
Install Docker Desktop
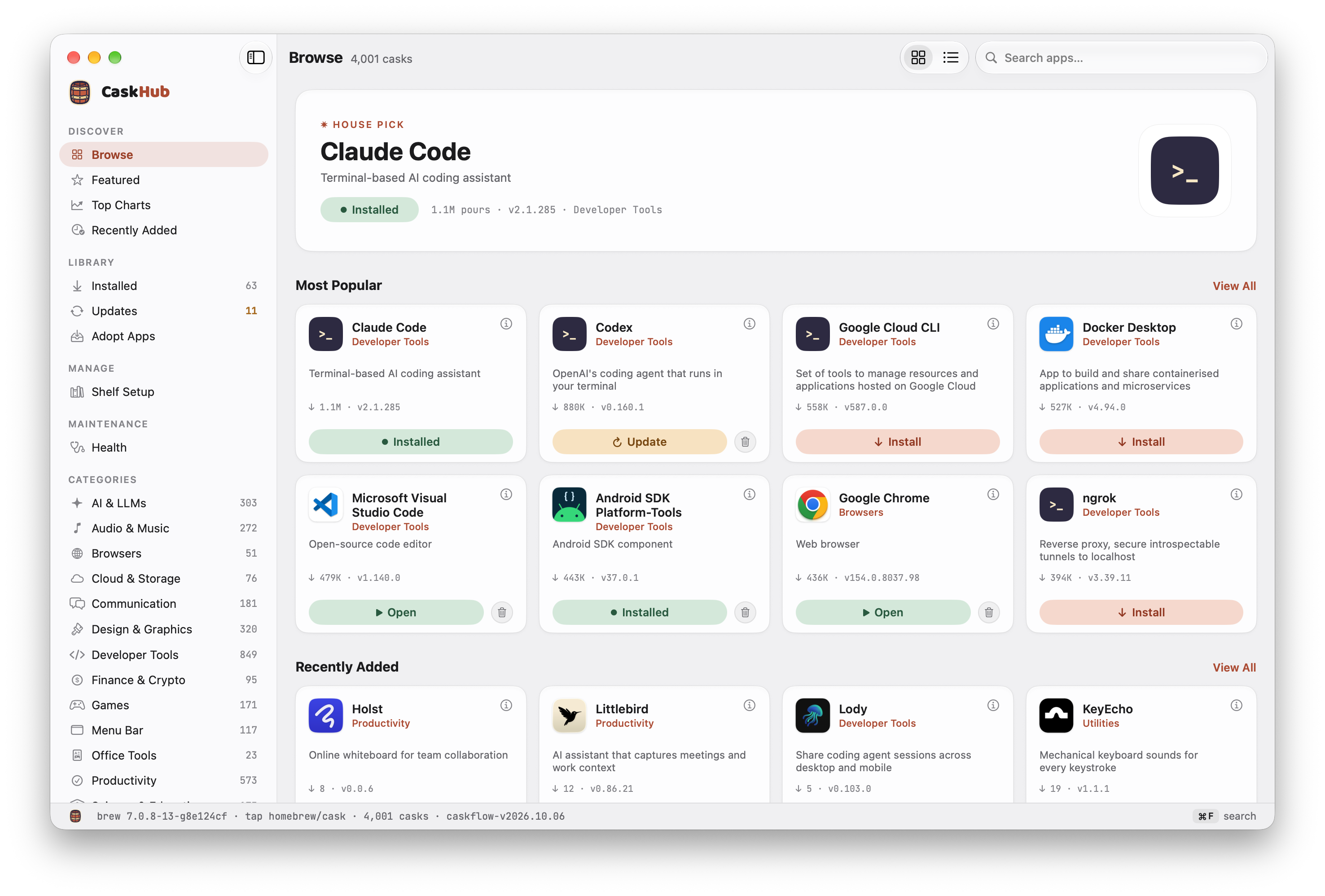click(x=1141, y=442)
